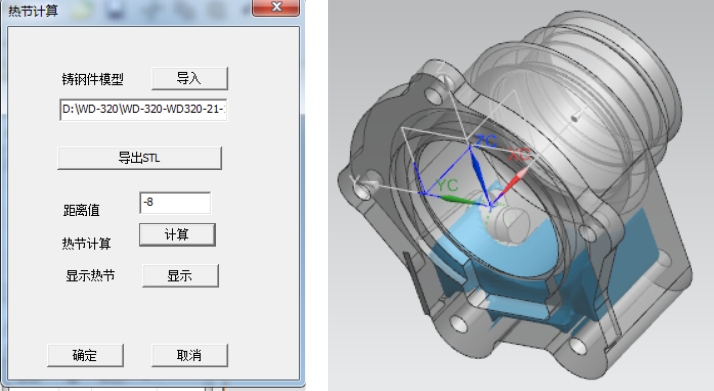
Task: Click the 铸钢件模型 label
Action: coord(93,79)
